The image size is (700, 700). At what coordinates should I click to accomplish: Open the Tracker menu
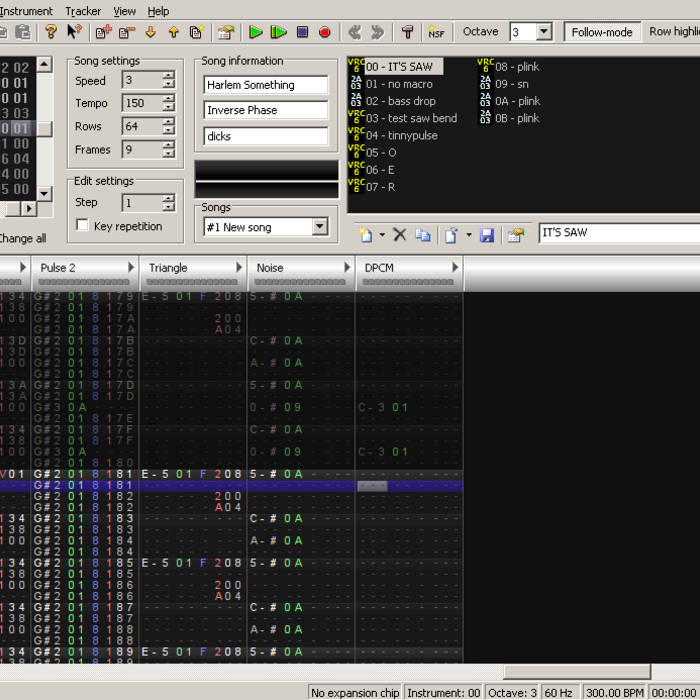(x=83, y=11)
